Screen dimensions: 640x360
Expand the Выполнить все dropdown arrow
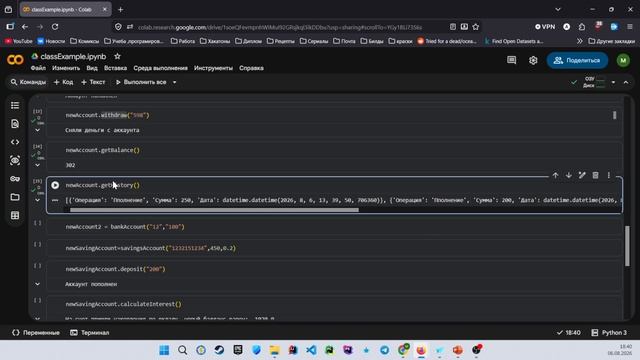pos(175,82)
